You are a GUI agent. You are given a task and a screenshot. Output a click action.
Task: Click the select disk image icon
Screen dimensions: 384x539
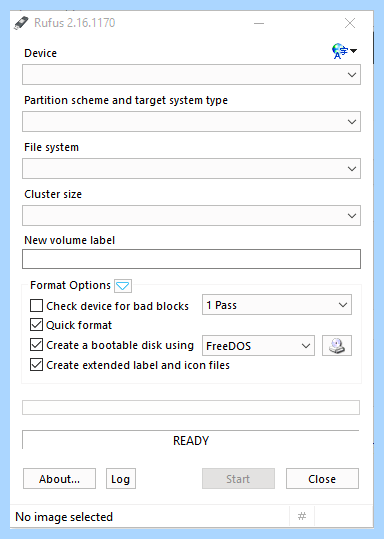click(x=337, y=345)
